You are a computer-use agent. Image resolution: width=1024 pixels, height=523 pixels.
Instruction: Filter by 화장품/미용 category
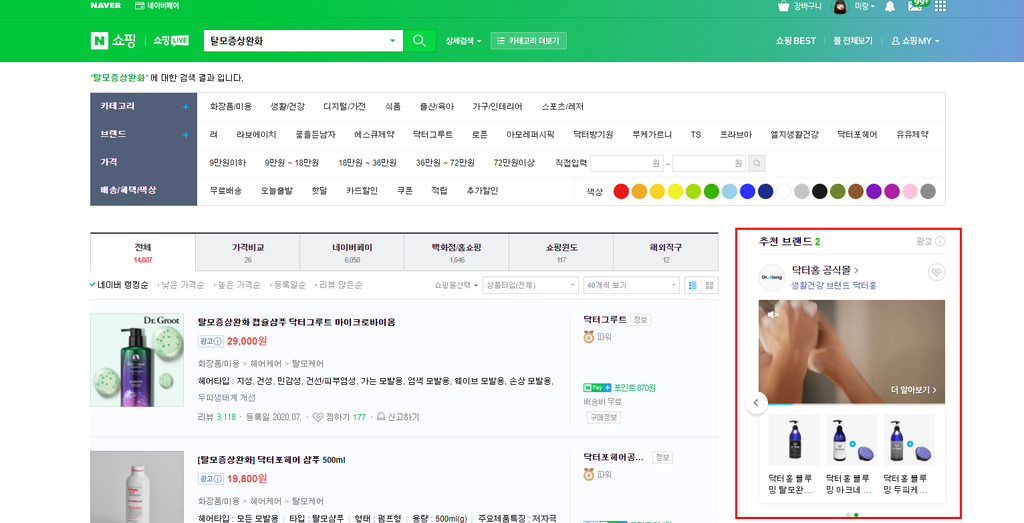tap(231, 106)
